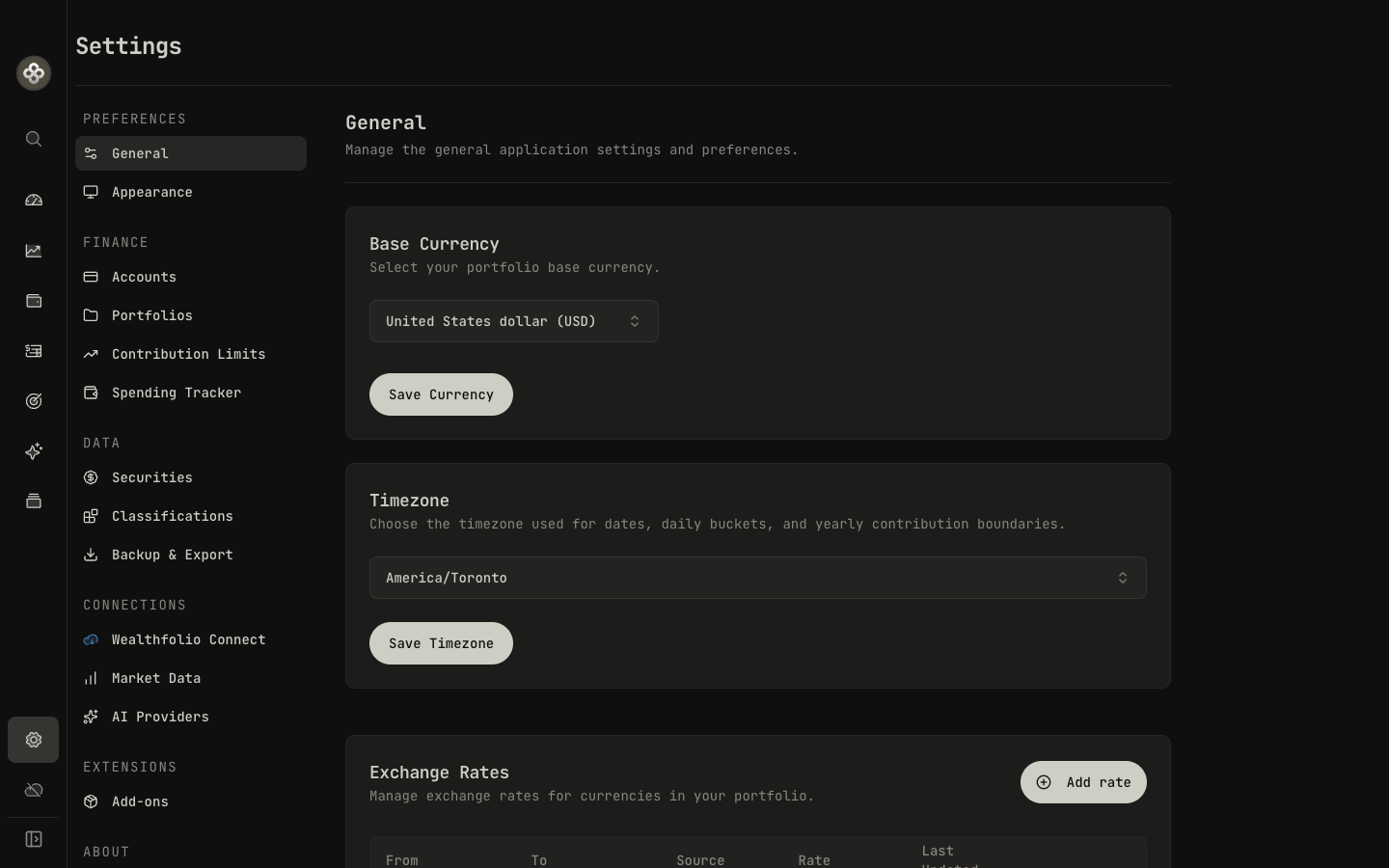Click the card icon beside Accounts
Viewport: 1389px width, 868px height.
pyautogui.click(x=91, y=277)
